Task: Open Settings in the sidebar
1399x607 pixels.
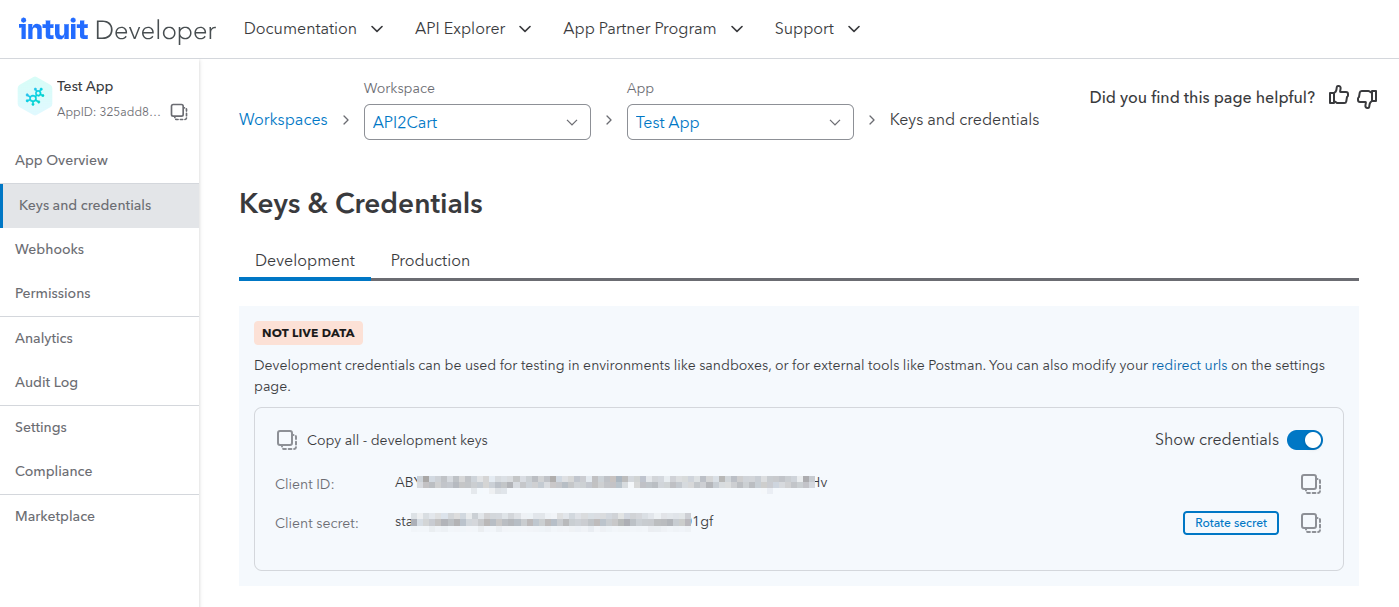Action: click(100, 427)
